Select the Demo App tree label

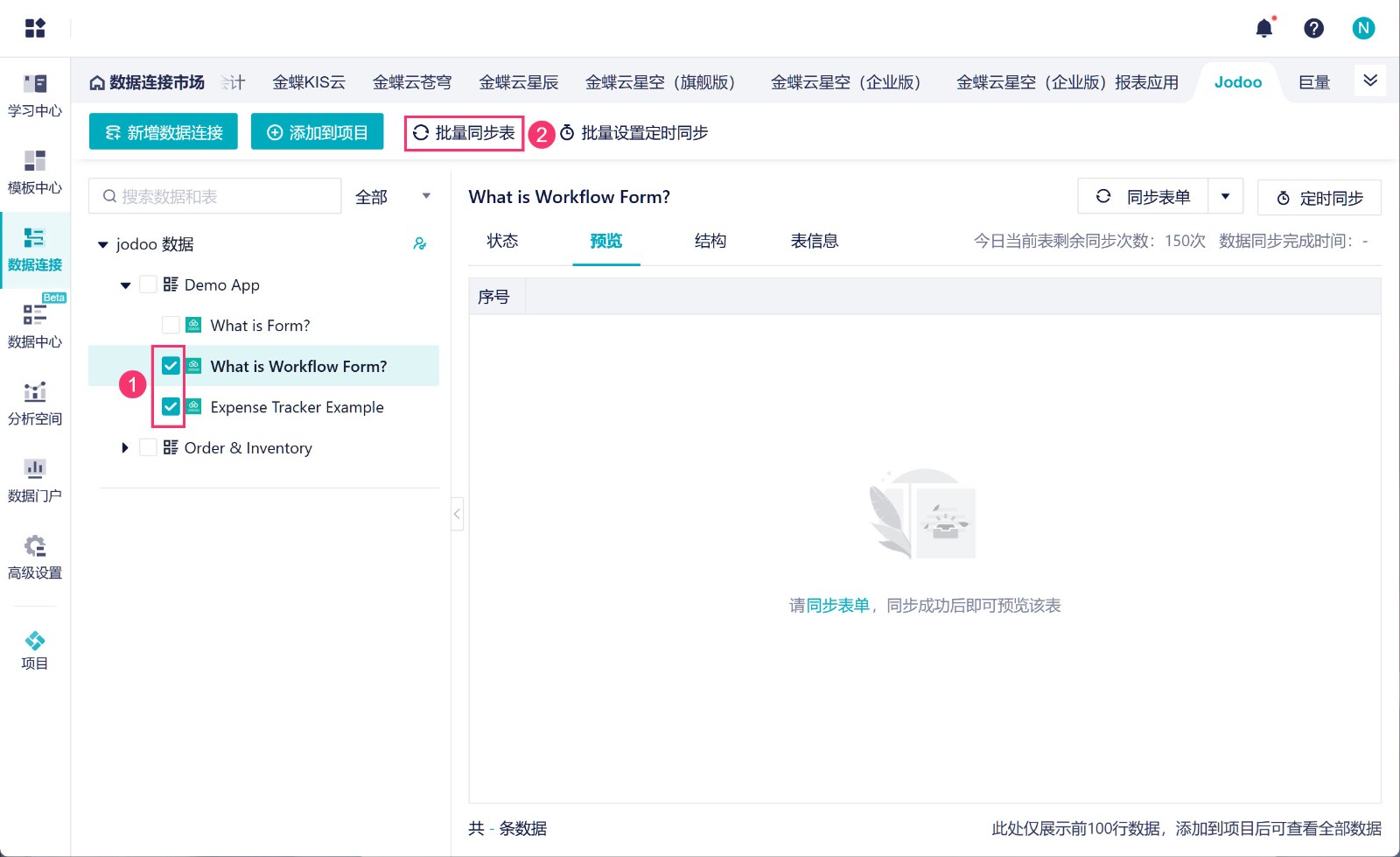(222, 285)
